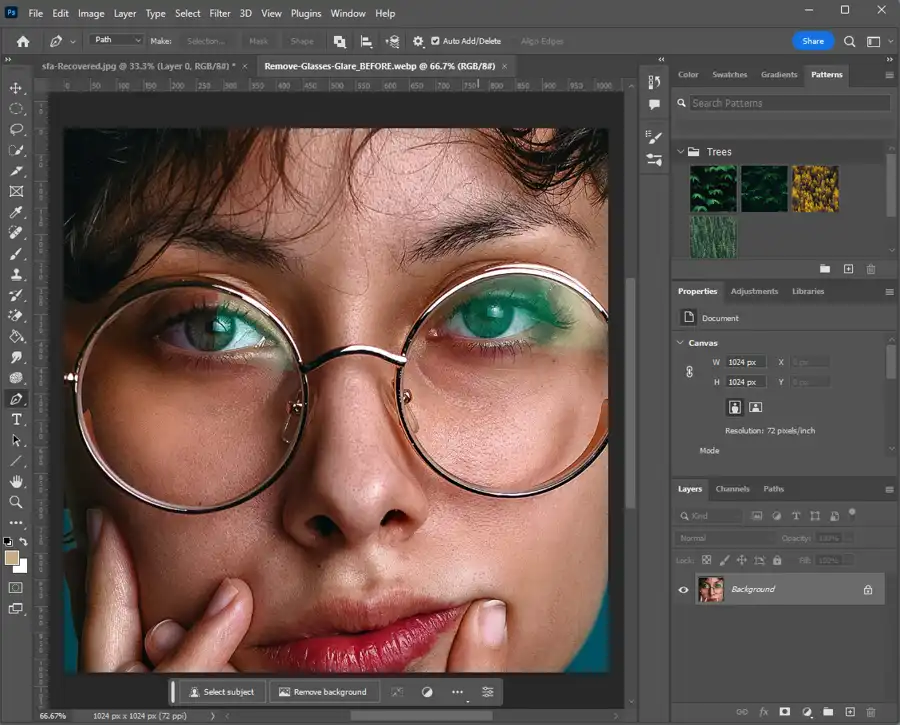
Task: Open the Path mode dropdown
Action: [117, 41]
